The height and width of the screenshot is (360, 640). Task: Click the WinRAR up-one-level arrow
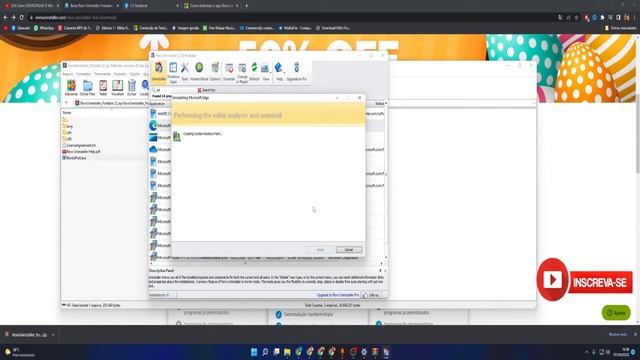tap(67, 103)
